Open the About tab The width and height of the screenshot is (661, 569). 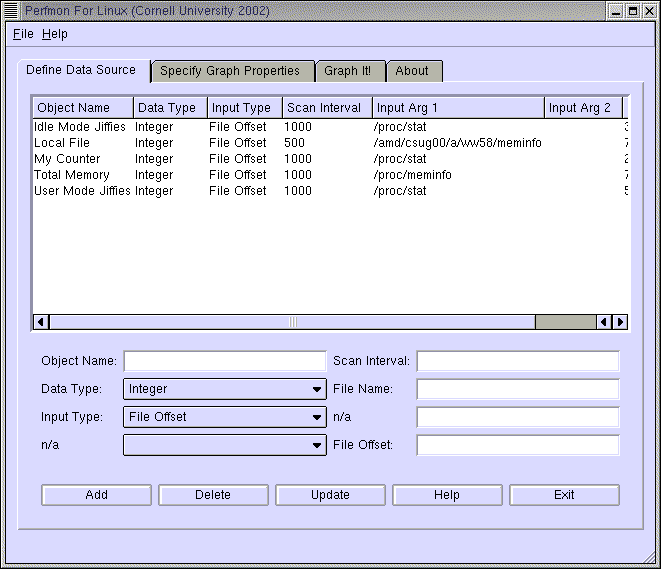tap(411, 71)
